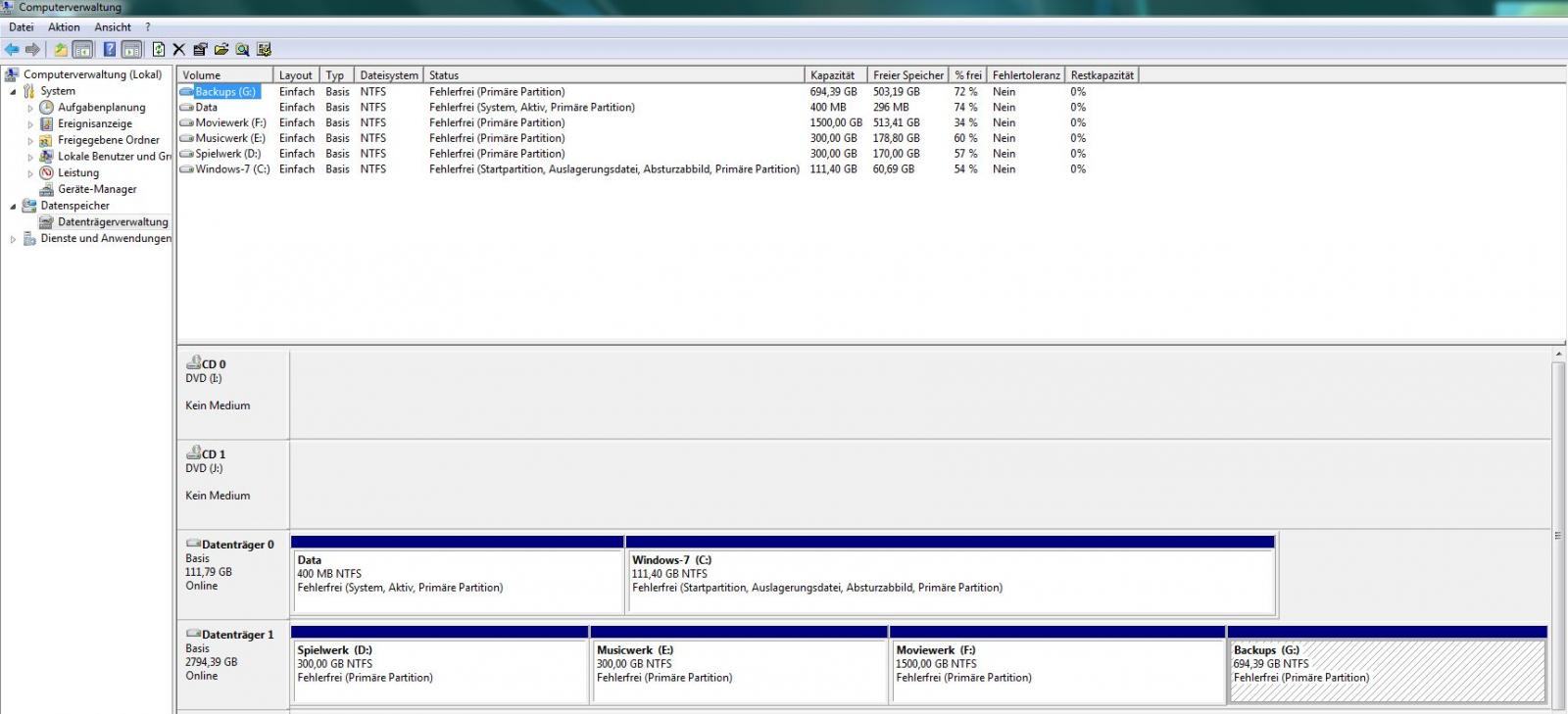Click the magnifier Explore toolbar icon
Viewport: 1568px width, 714px height.
[x=242, y=49]
